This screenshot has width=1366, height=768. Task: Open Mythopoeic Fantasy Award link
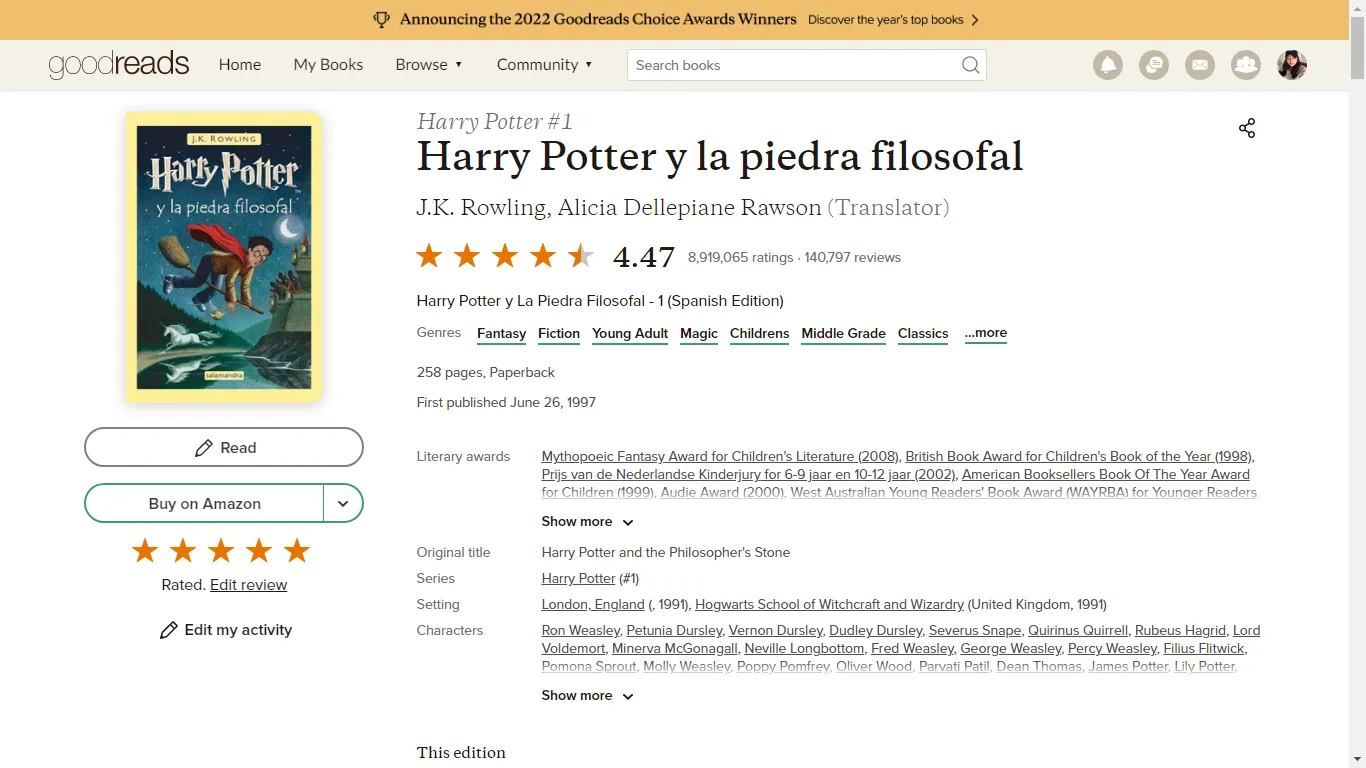click(x=720, y=456)
